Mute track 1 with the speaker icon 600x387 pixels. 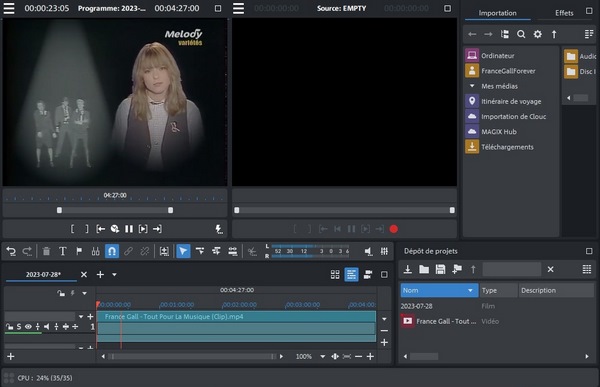click(x=47, y=327)
